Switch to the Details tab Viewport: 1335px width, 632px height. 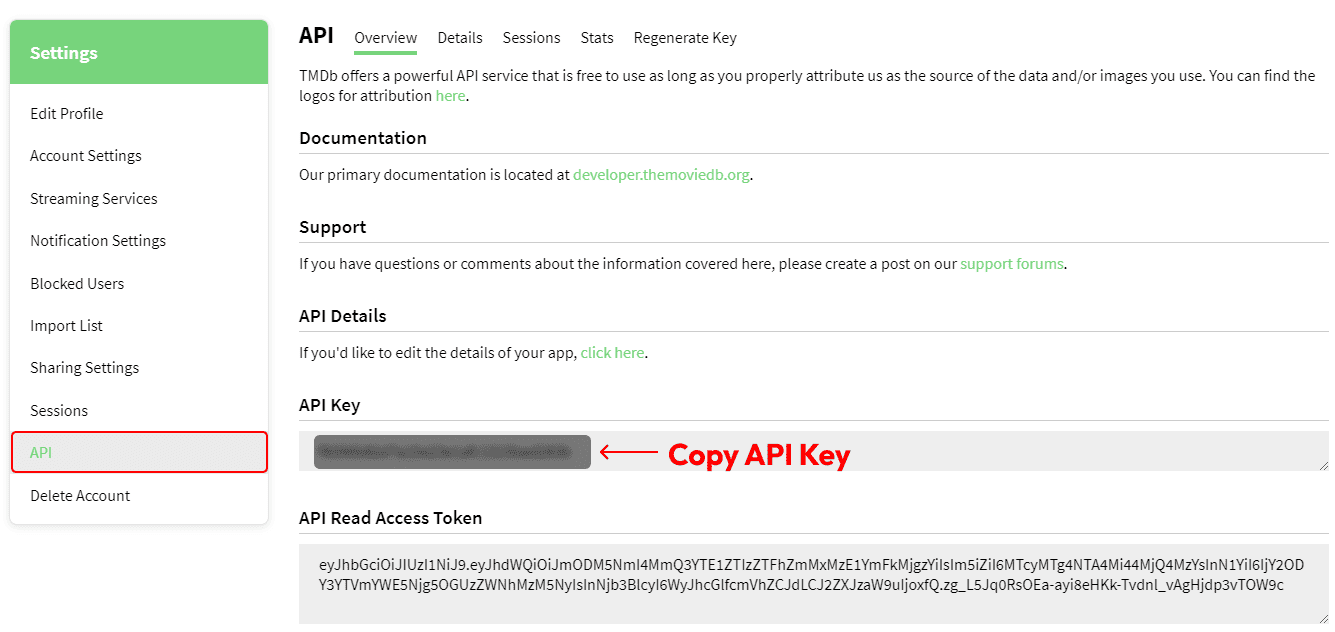click(460, 38)
